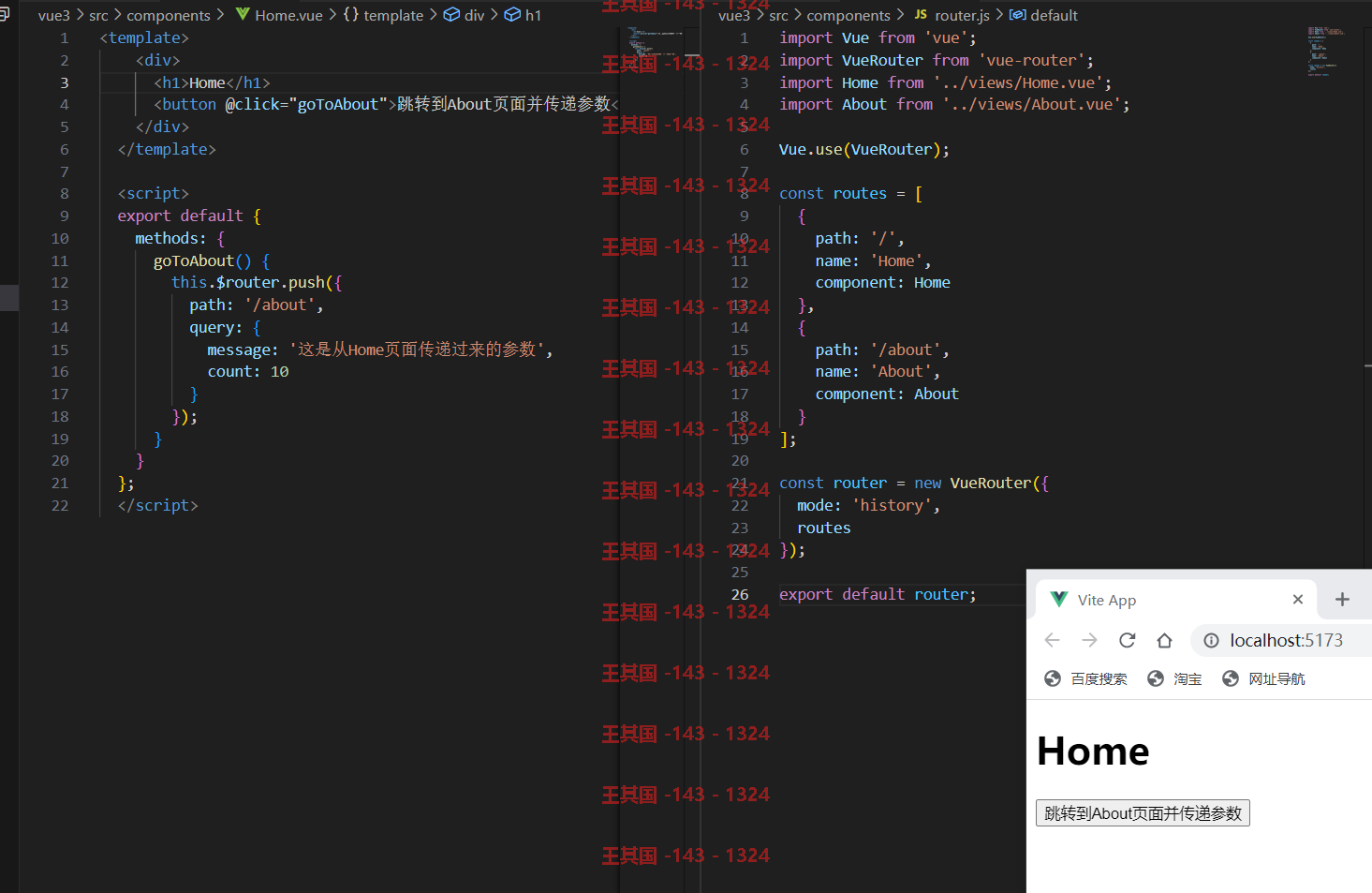Viewport: 1372px width, 893px height.
Task: Click the Vue icon next to Home.vue breadcrumb
Action: click(x=243, y=14)
